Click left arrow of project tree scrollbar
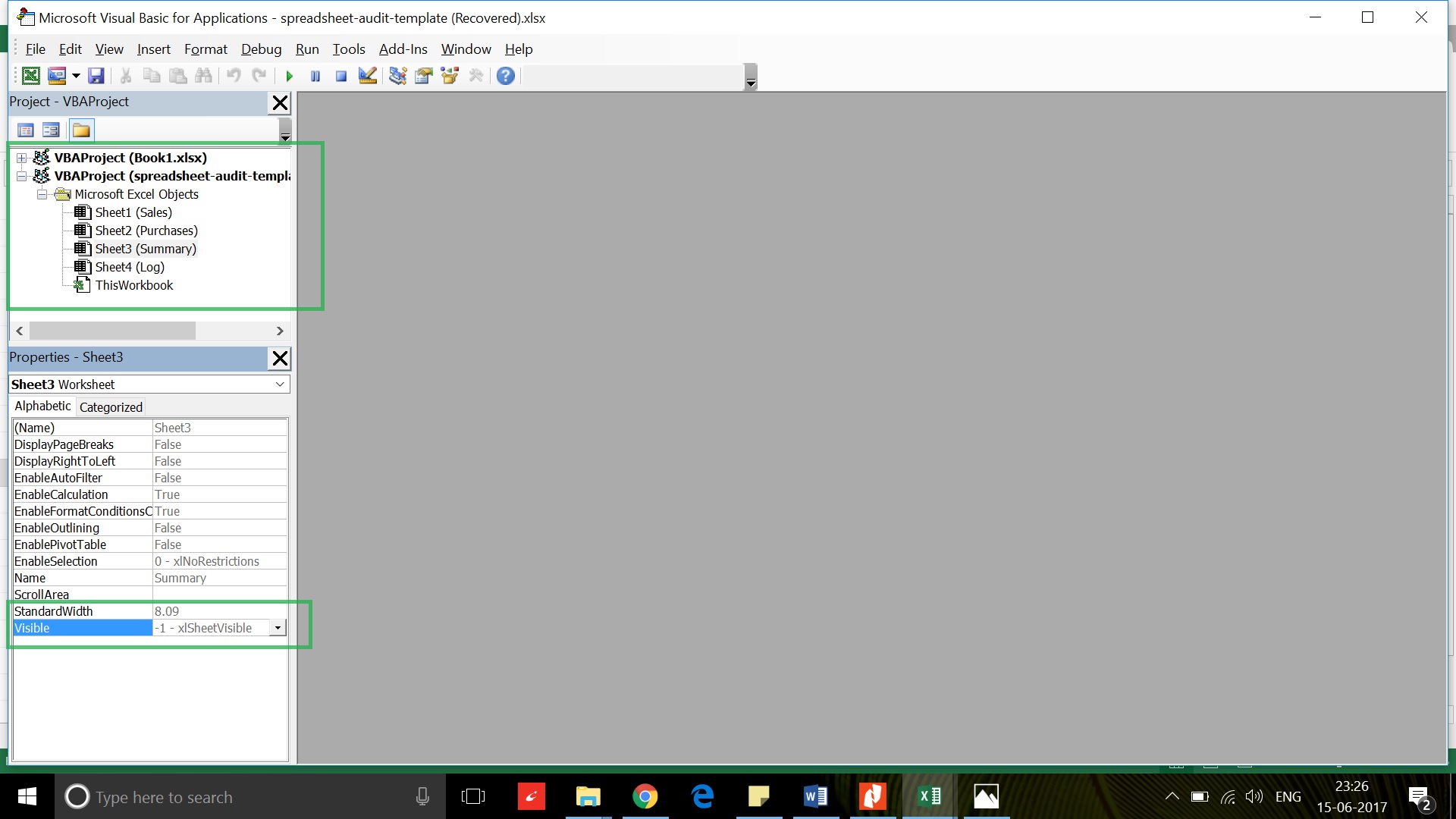The image size is (1456, 819). (x=20, y=331)
